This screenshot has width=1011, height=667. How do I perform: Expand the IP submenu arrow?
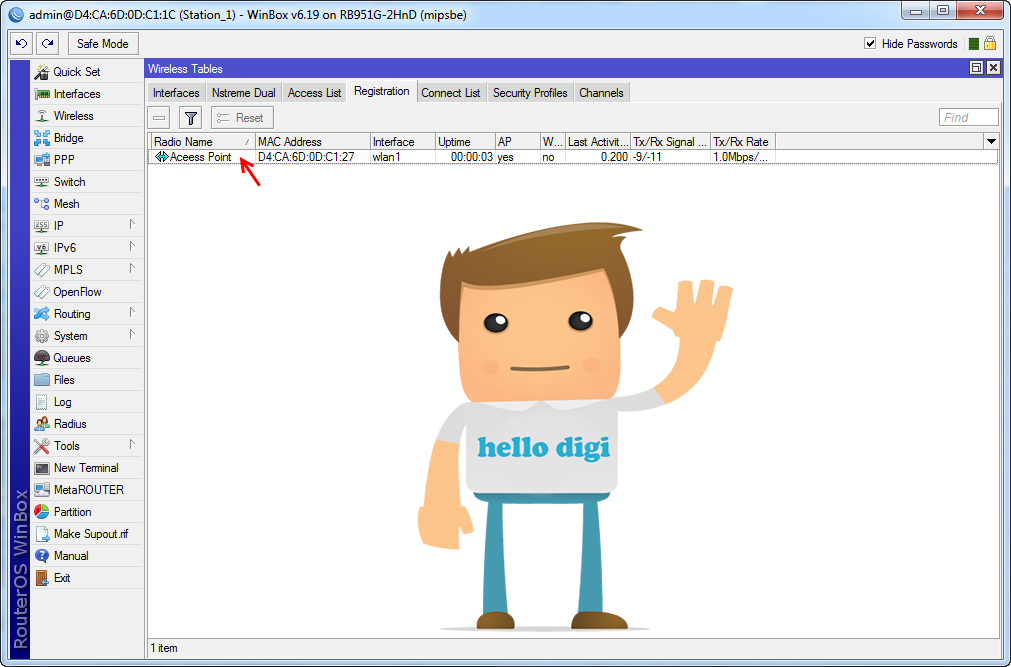[x=132, y=224]
